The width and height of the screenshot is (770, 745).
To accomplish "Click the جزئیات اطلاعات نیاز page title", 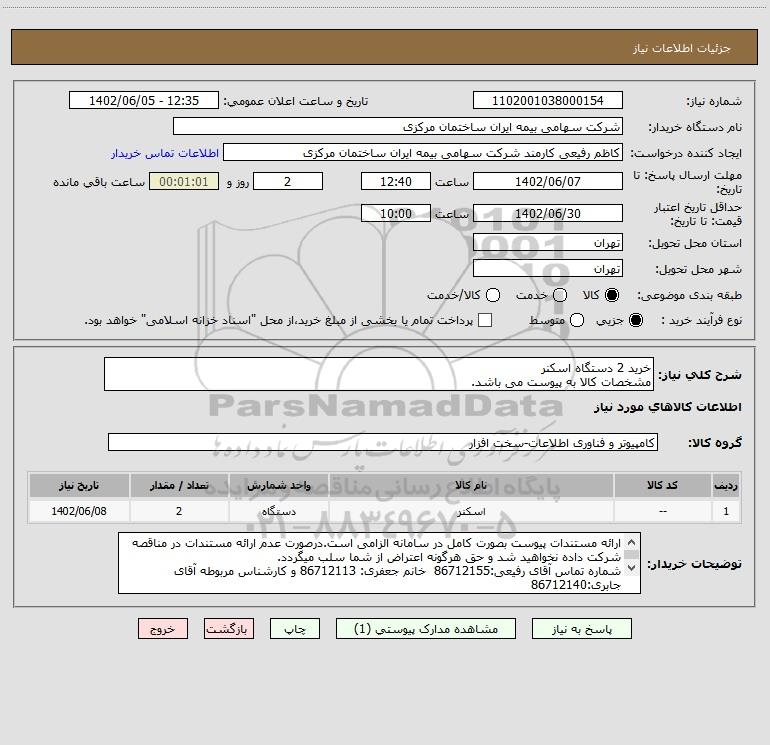I will [682, 48].
